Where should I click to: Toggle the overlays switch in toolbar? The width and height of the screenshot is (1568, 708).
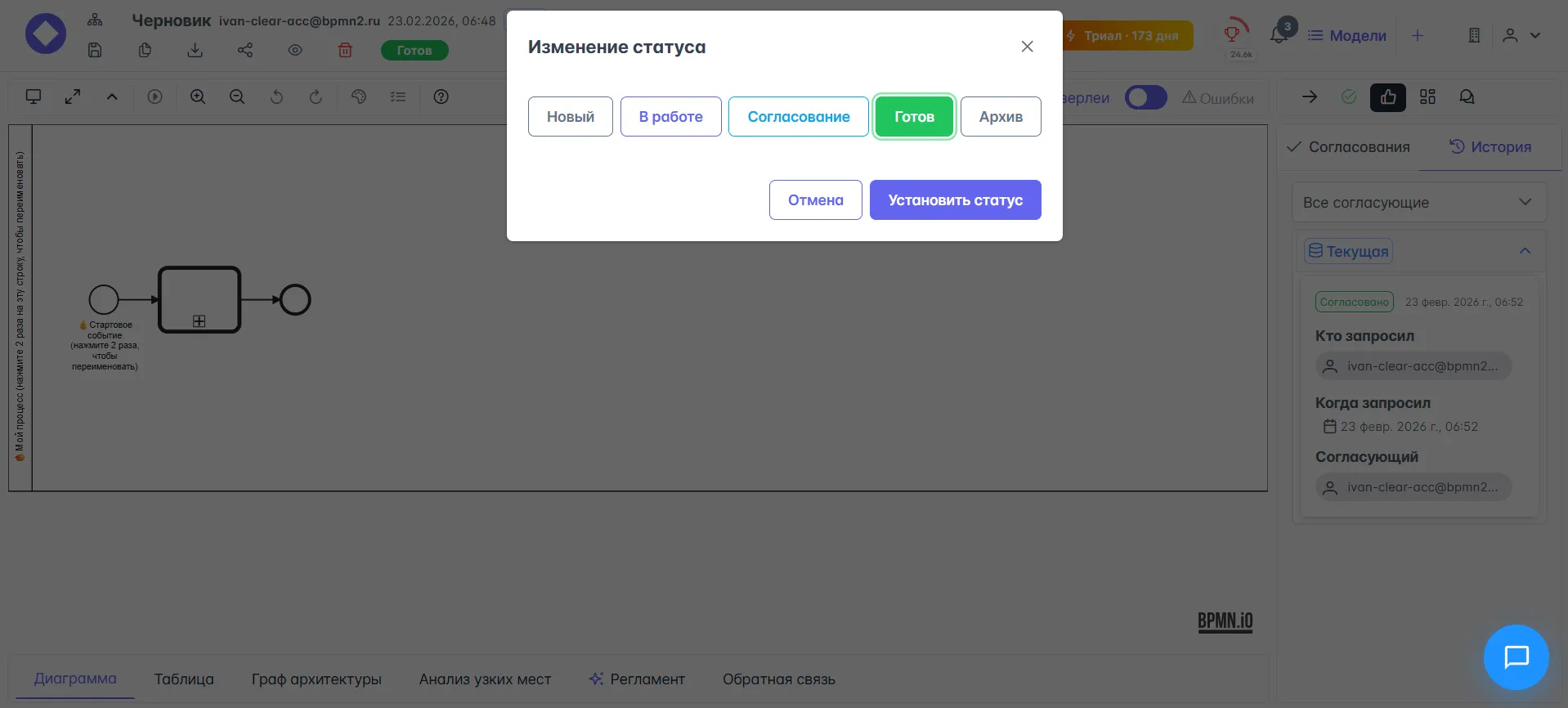[x=1145, y=98]
